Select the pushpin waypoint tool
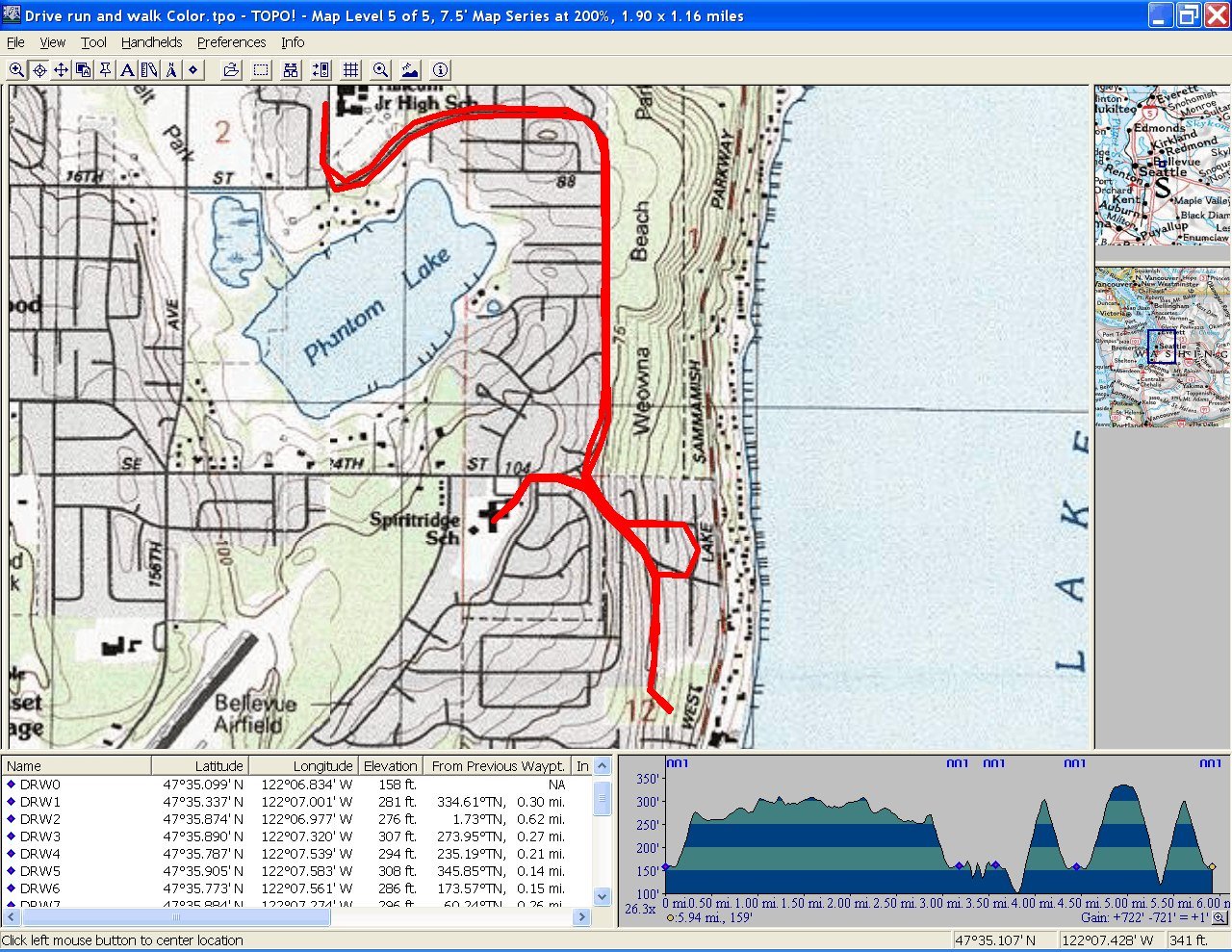 click(105, 69)
